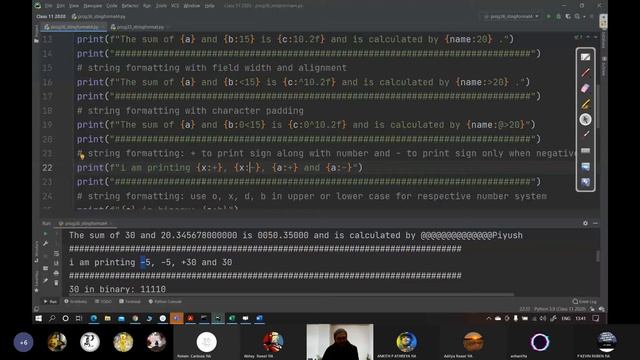
Task: Select the red pen annotation tool
Action: (x=585, y=73)
